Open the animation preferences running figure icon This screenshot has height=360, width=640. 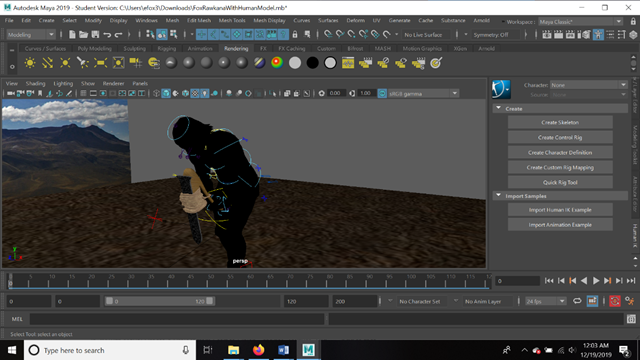tap(629, 301)
